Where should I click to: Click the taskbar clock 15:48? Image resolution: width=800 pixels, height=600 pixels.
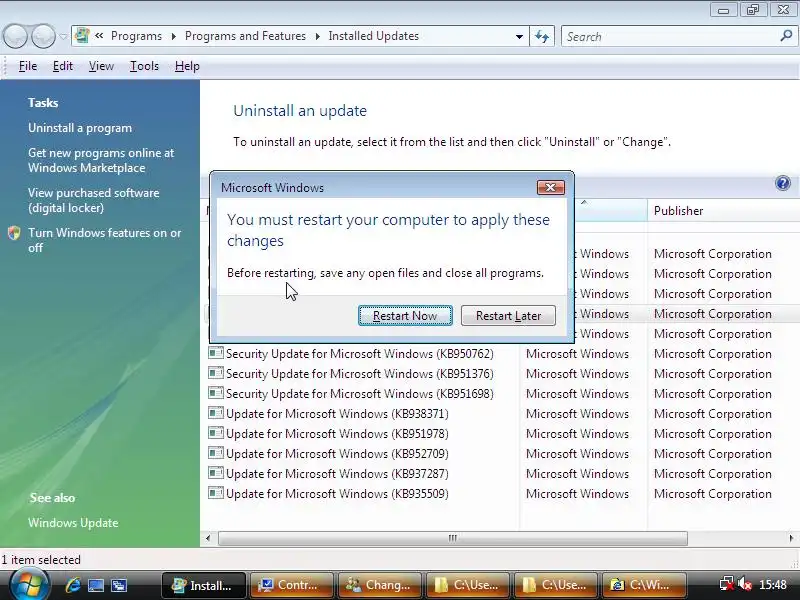click(x=772, y=585)
